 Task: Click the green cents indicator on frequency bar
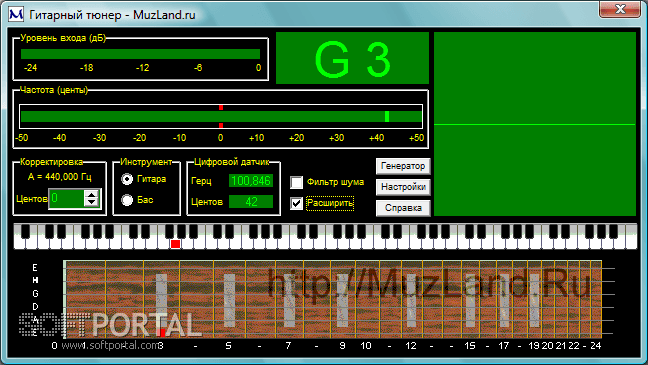[x=387, y=117]
